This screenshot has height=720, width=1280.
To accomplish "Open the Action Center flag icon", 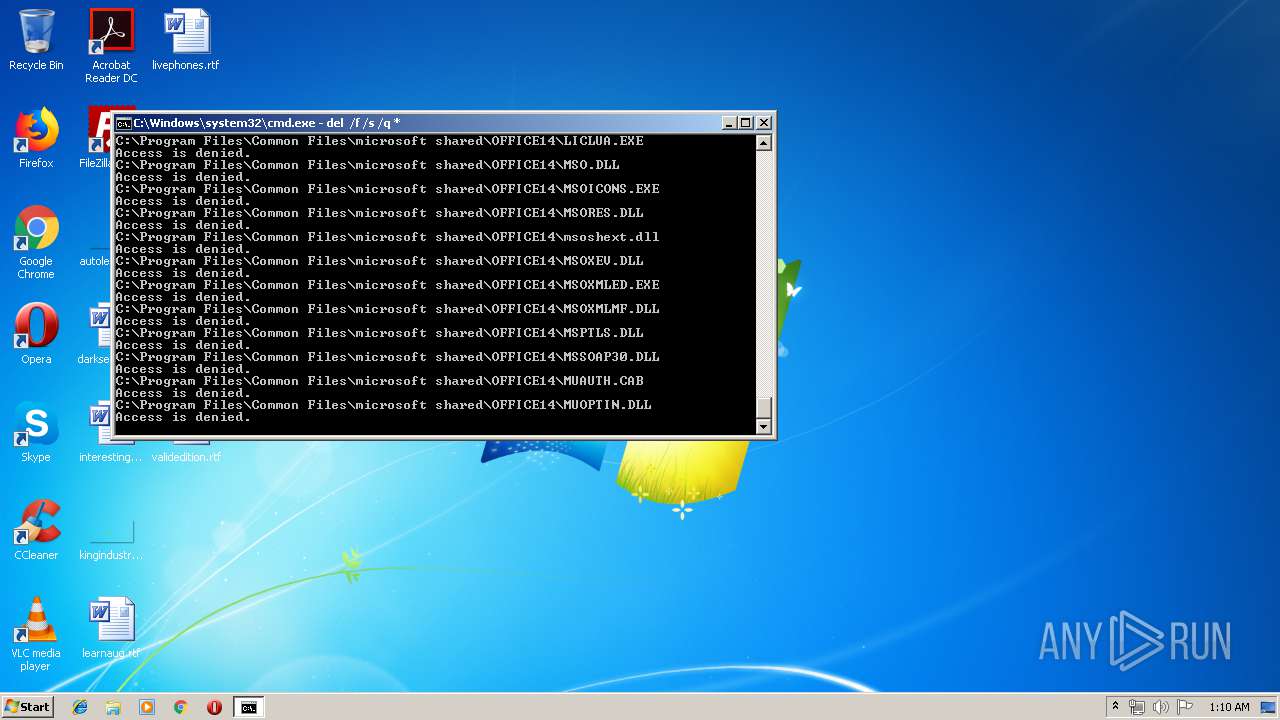I will [x=1185, y=707].
